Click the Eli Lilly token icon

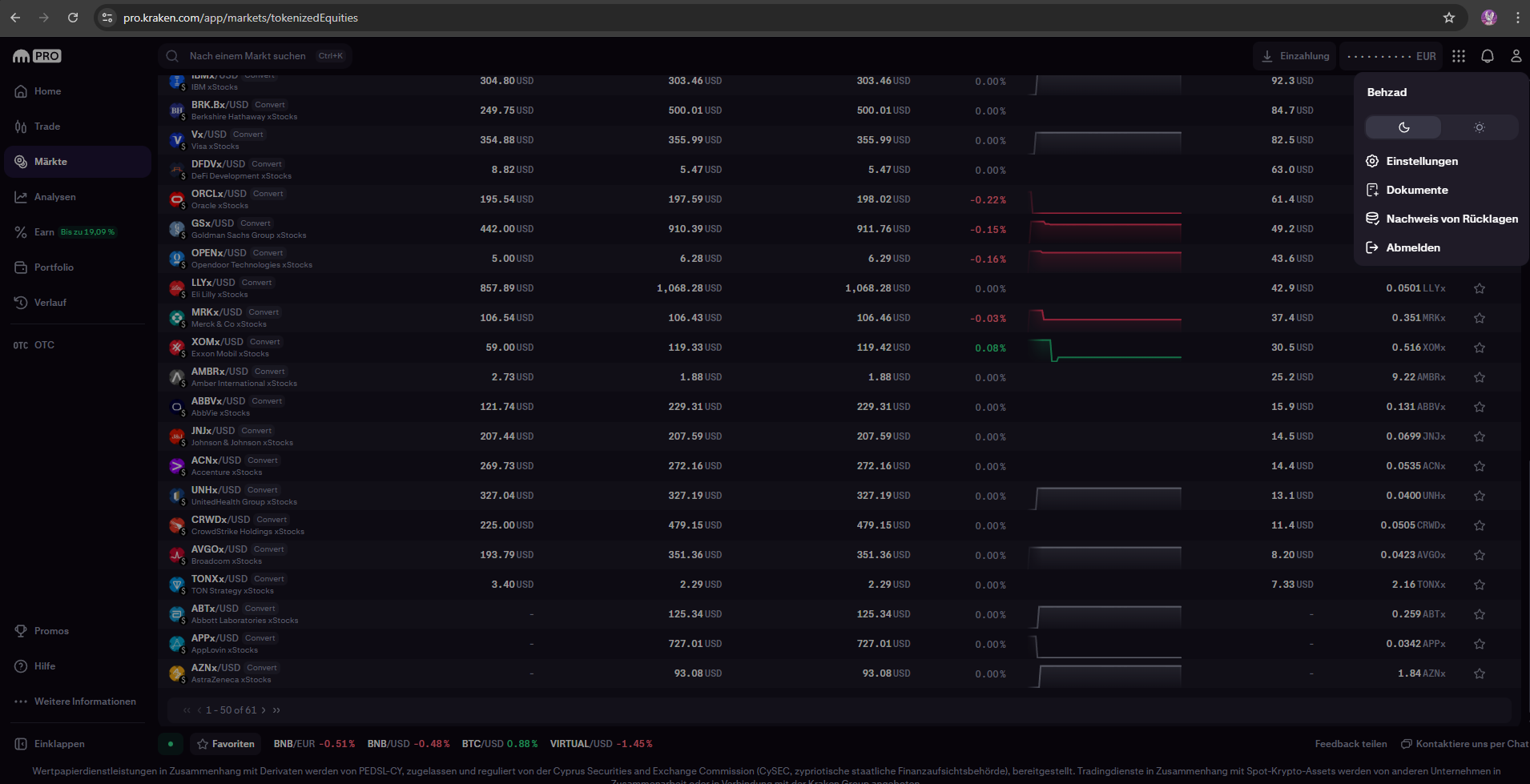point(177,288)
